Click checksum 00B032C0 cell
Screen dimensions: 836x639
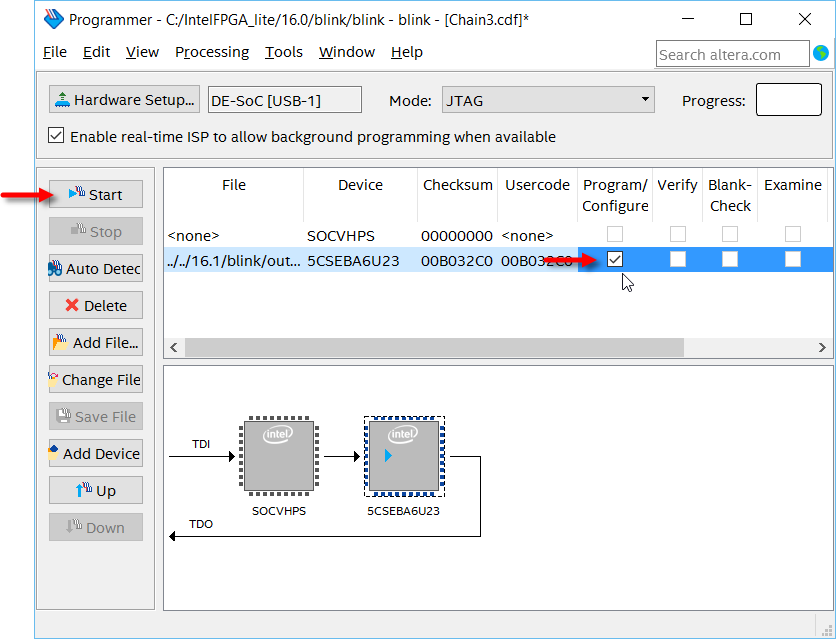click(x=456, y=261)
